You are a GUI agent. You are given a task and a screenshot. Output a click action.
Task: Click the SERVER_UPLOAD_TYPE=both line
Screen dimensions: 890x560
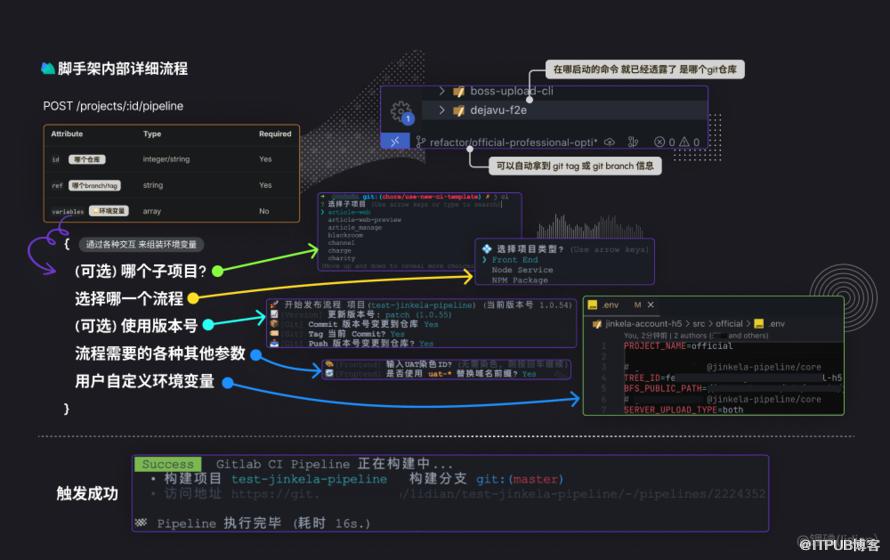tap(683, 410)
